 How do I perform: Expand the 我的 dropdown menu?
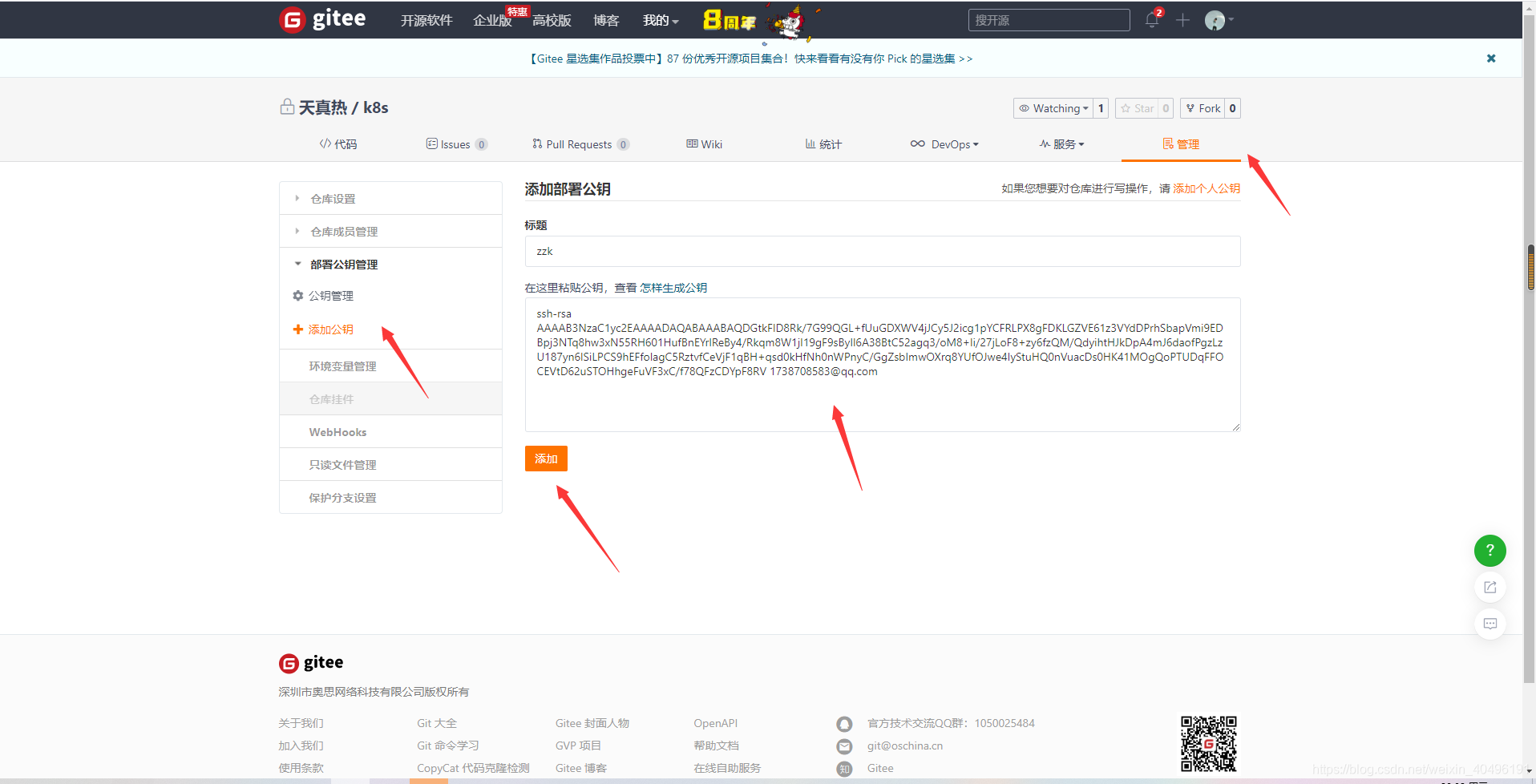click(x=661, y=20)
